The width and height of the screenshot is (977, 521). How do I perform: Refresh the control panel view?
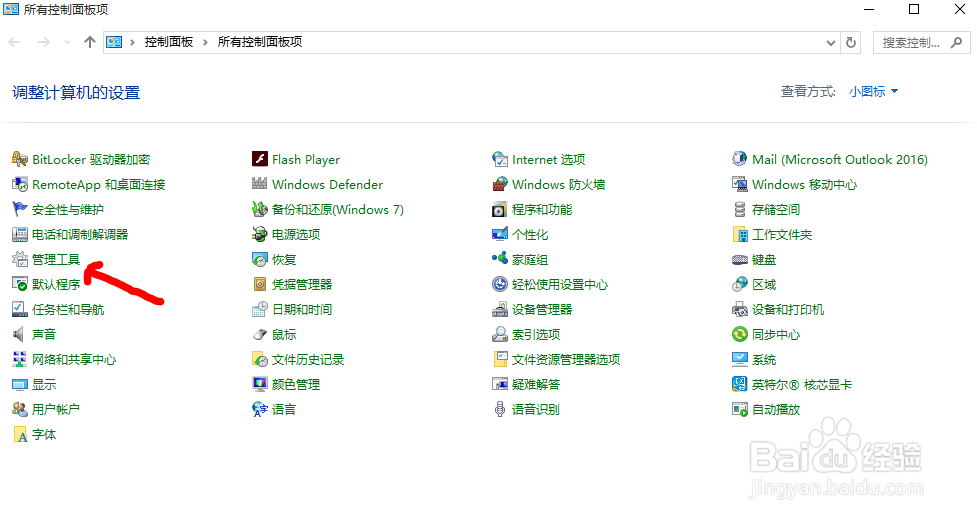click(851, 42)
